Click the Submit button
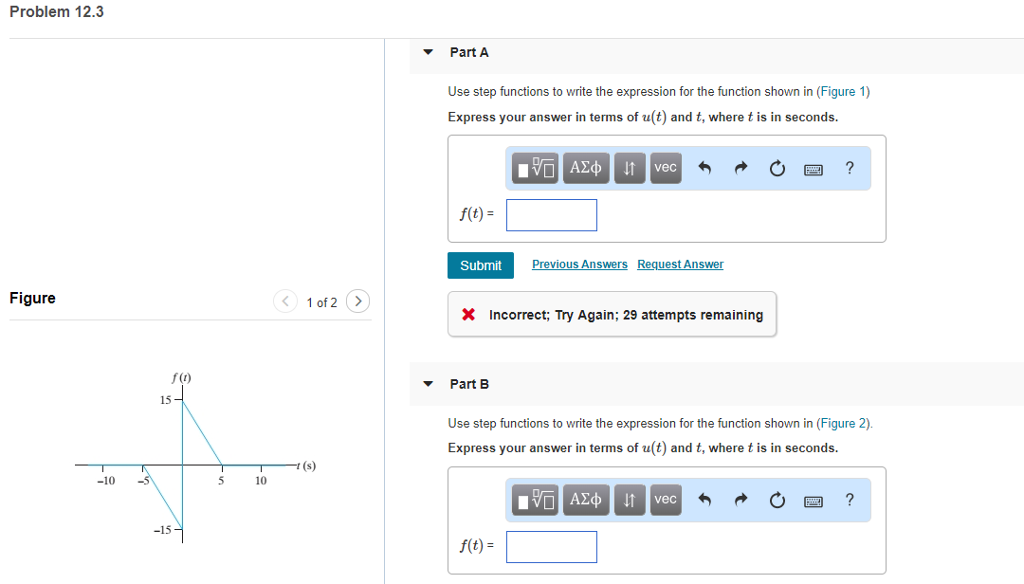This screenshot has height=584, width=1024. pos(481,265)
